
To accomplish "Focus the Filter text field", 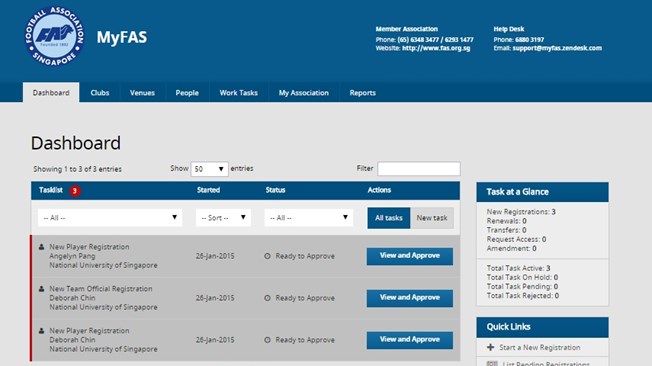I will point(419,168).
